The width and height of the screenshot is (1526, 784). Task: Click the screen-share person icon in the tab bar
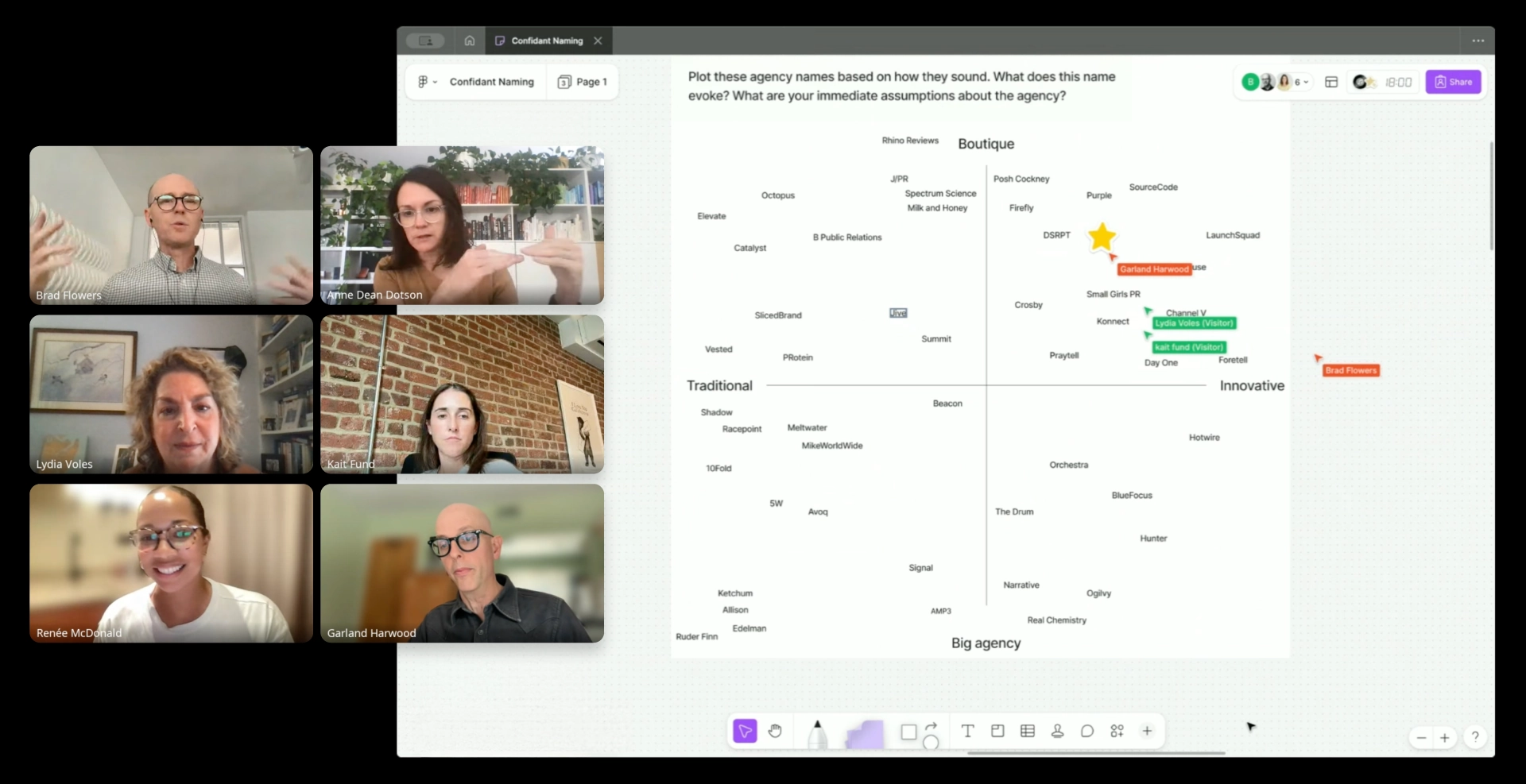pyautogui.click(x=426, y=41)
